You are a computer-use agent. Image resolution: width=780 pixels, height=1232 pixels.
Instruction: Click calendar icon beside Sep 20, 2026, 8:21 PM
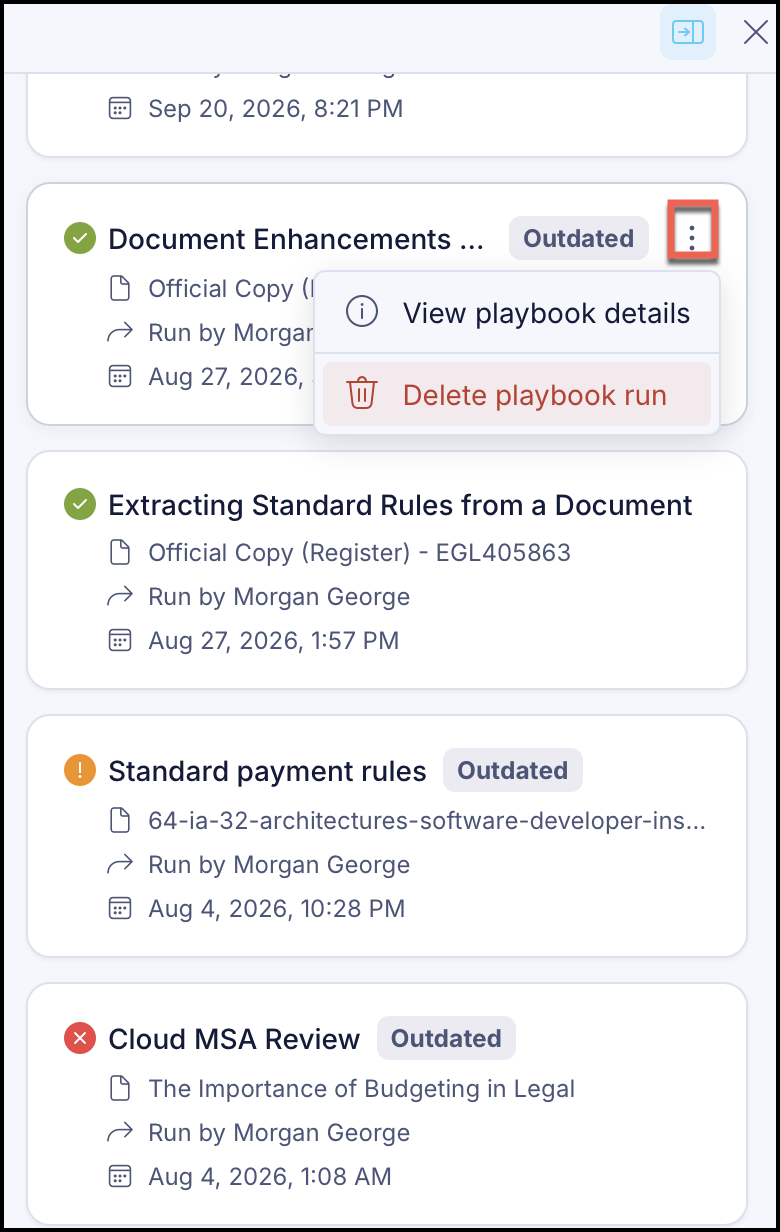119,108
